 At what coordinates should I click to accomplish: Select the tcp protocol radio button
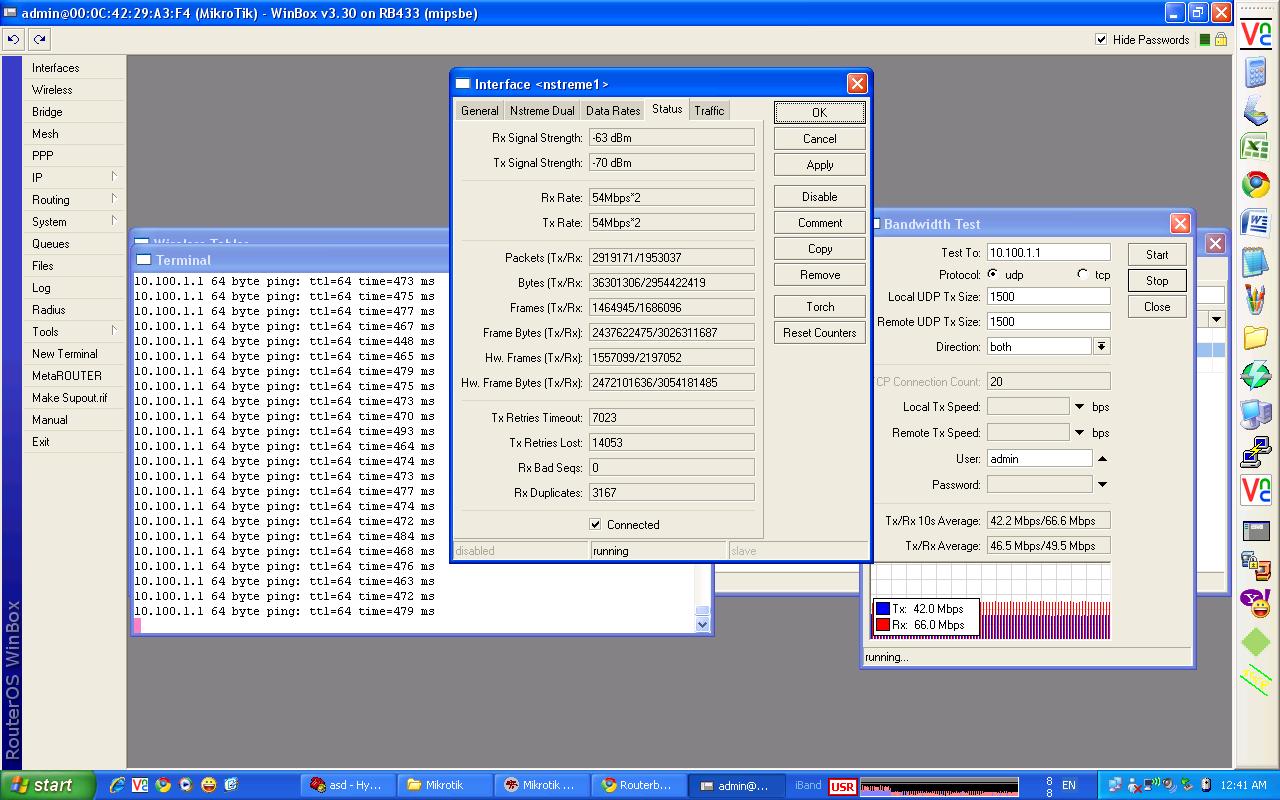pyautogui.click(x=1083, y=274)
